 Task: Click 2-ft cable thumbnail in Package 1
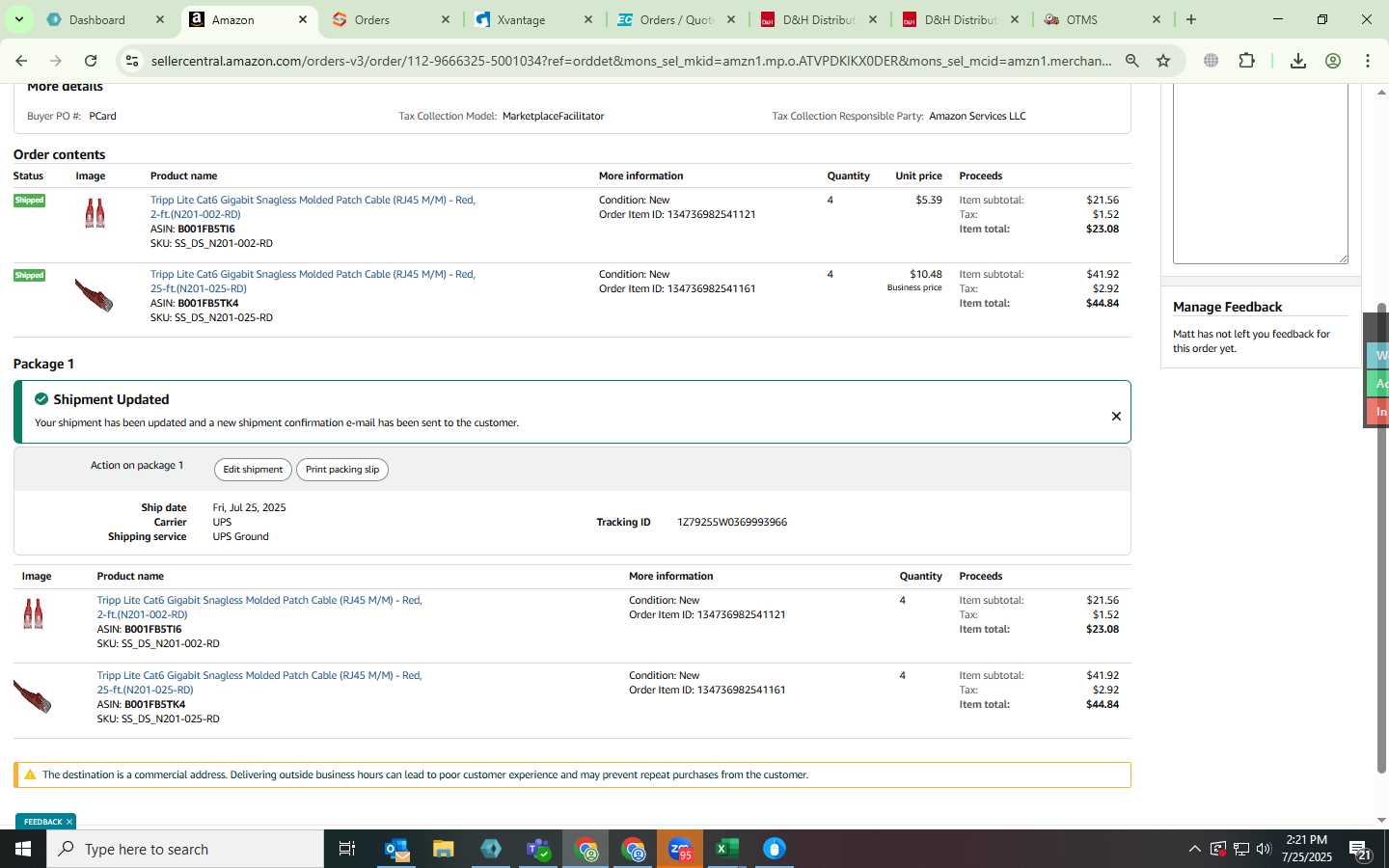(33, 613)
